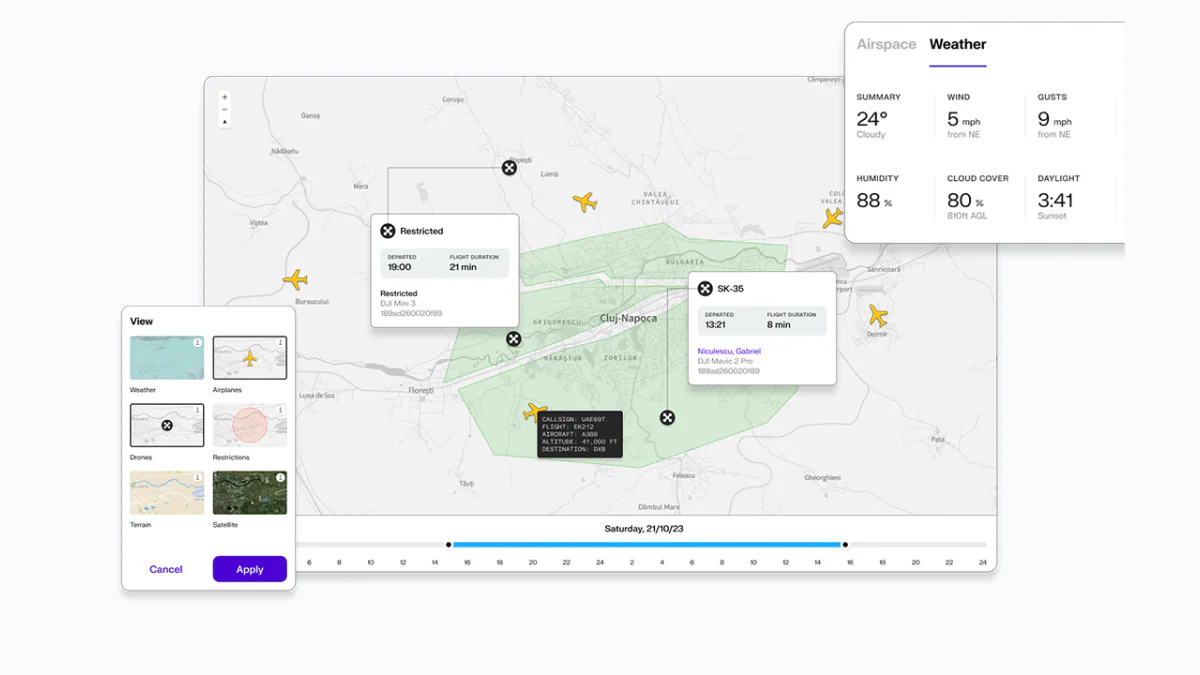Click the Restricted card title
Viewport: 1200px width, 675px height.
421,231
